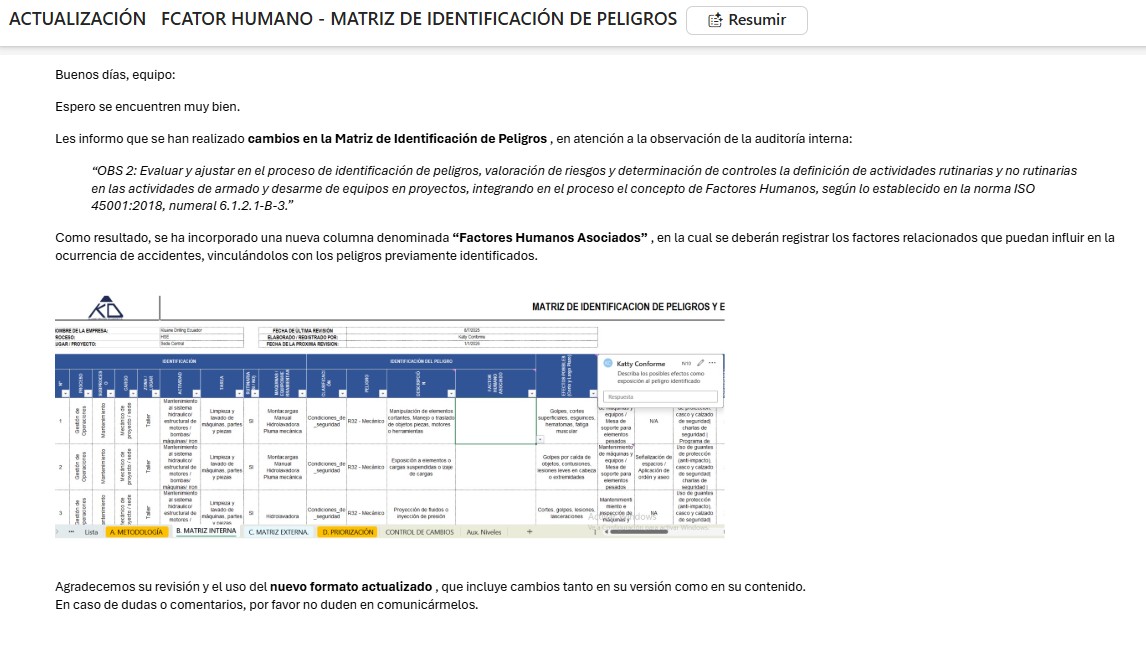Select the Aux. Niveles sheet tab
1146x646 pixels.
(x=484, y=532)
